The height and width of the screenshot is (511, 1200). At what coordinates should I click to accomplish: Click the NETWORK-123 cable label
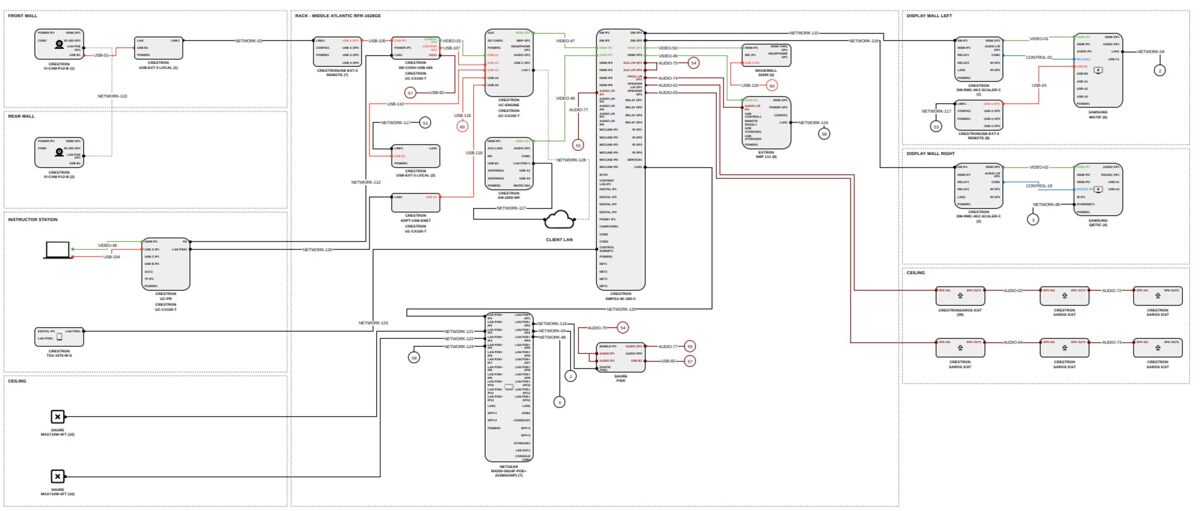point(373,323)
